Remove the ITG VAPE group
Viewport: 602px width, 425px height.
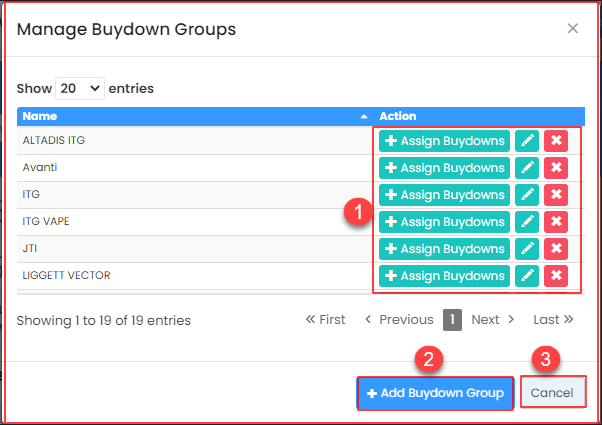556,222
